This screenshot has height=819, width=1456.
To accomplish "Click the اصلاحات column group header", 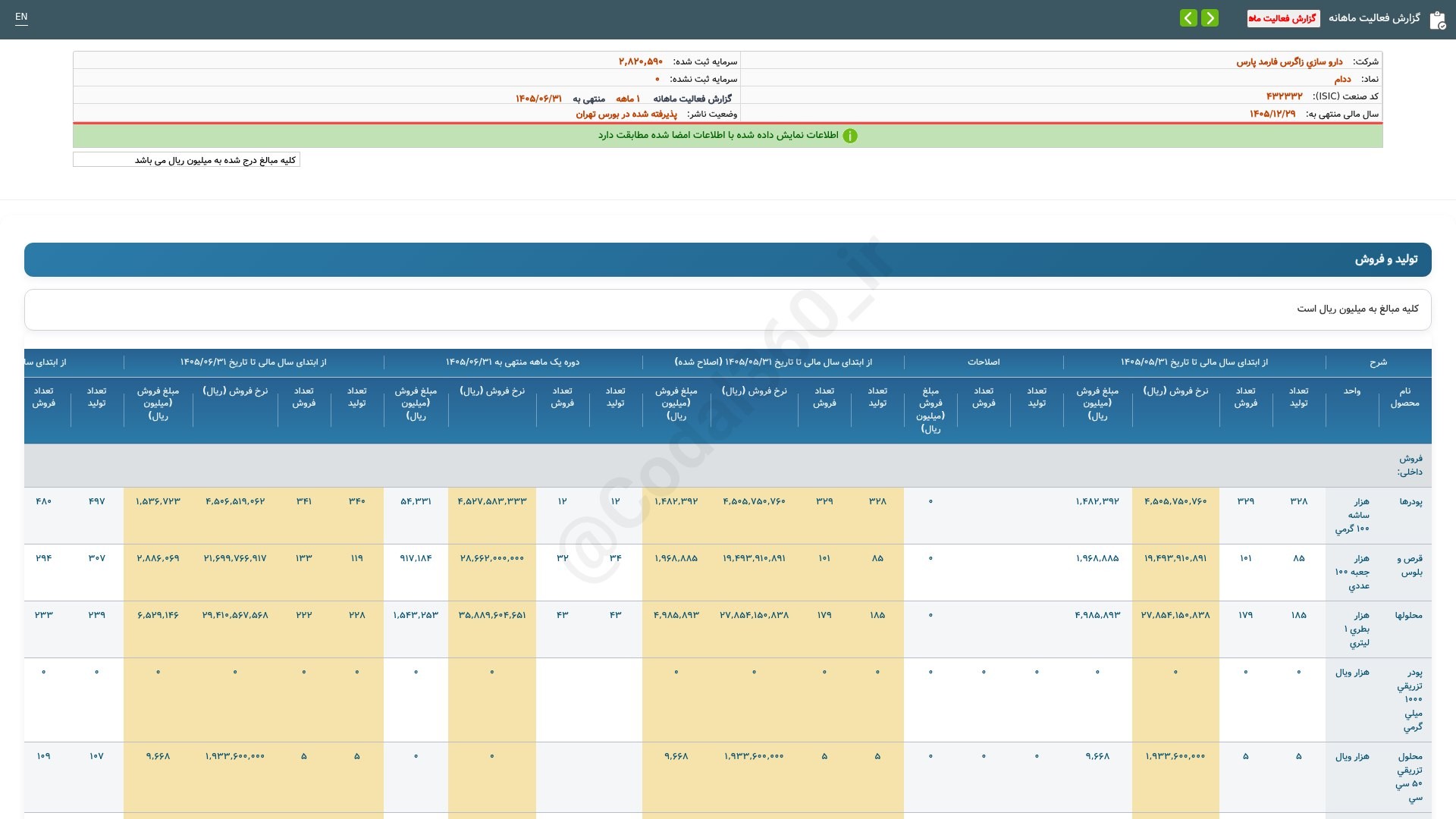I will pyautogui.click(x=984, y=362).
